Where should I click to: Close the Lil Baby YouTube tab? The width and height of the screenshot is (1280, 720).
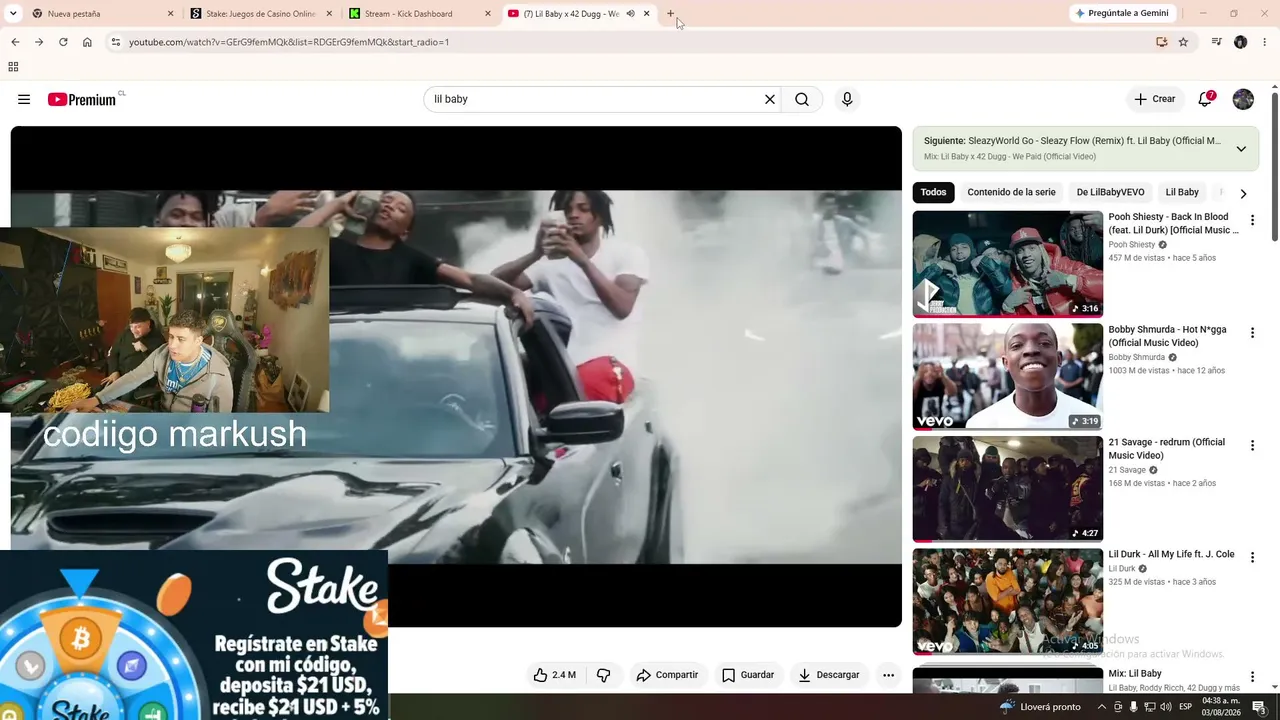point(647,14)
